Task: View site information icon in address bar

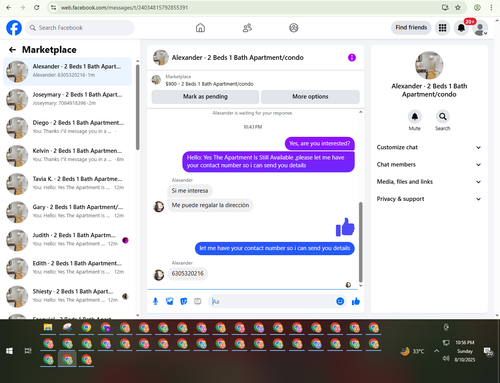Action: (53, 7)
